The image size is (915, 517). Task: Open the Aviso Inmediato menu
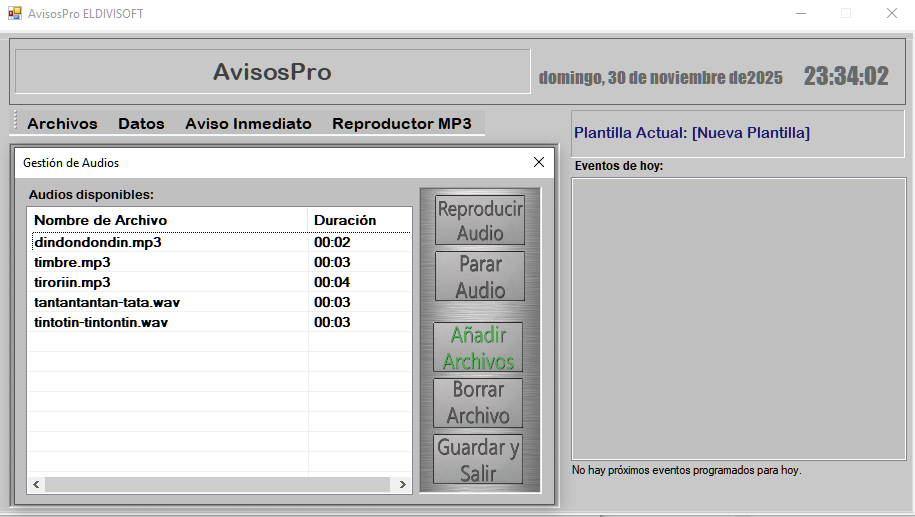248,124
